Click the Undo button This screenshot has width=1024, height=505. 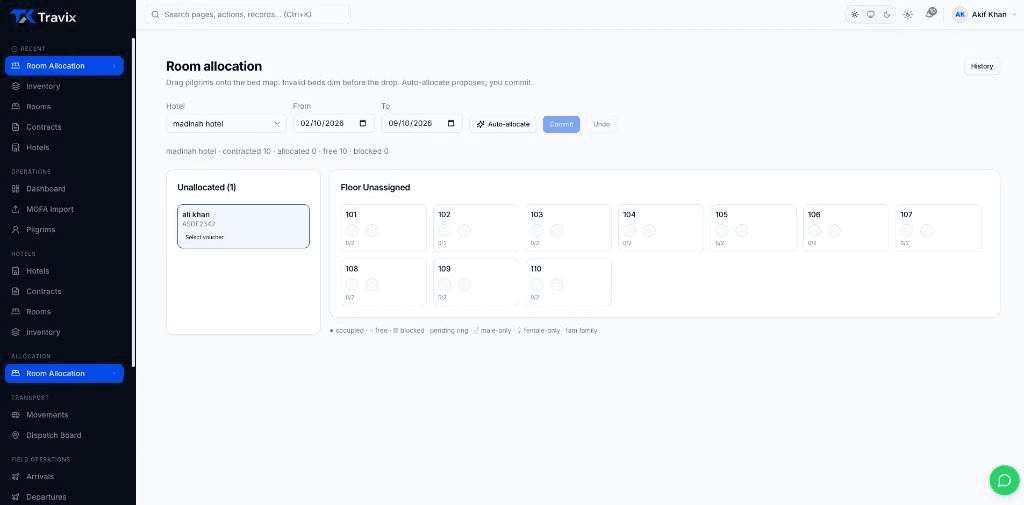(601, 124)
